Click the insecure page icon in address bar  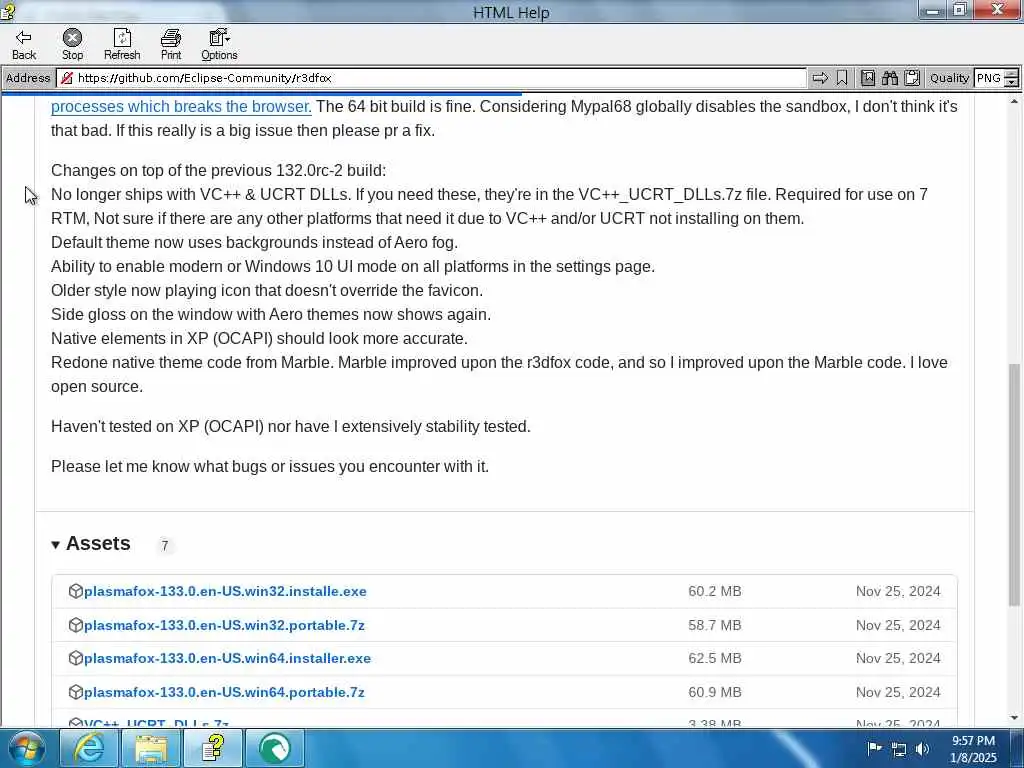(67, 78)
